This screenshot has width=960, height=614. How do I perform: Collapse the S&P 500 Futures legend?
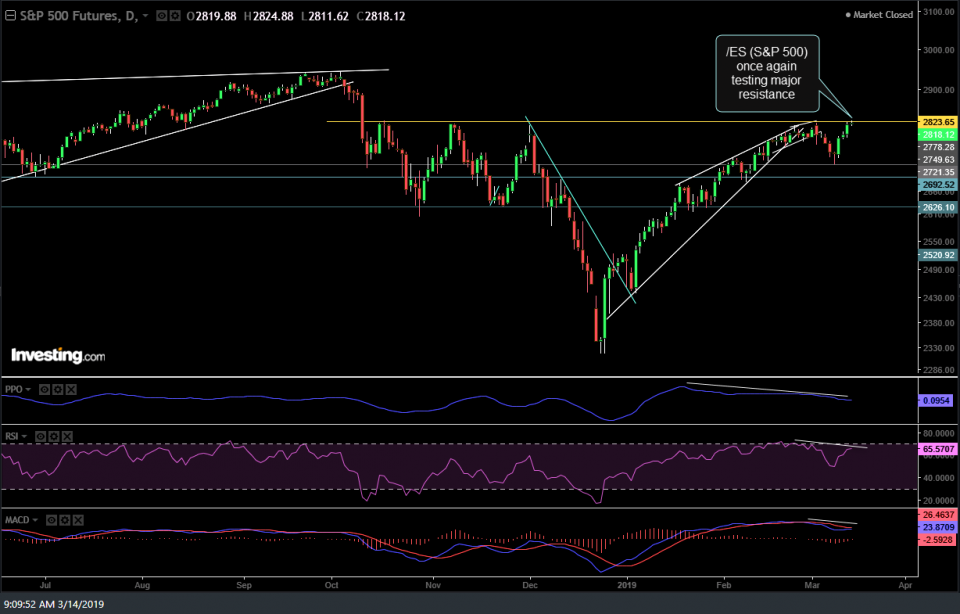click(10, 15)
